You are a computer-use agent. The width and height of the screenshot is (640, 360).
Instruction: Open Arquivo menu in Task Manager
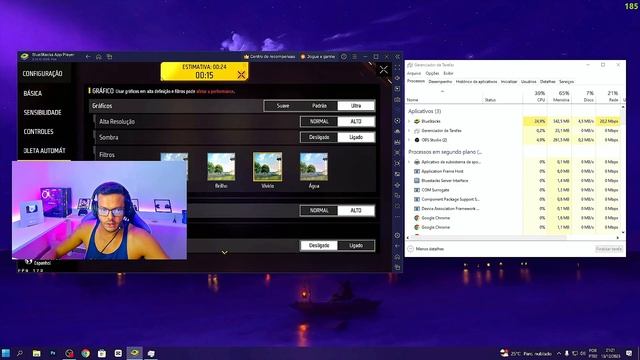point(413,73)
